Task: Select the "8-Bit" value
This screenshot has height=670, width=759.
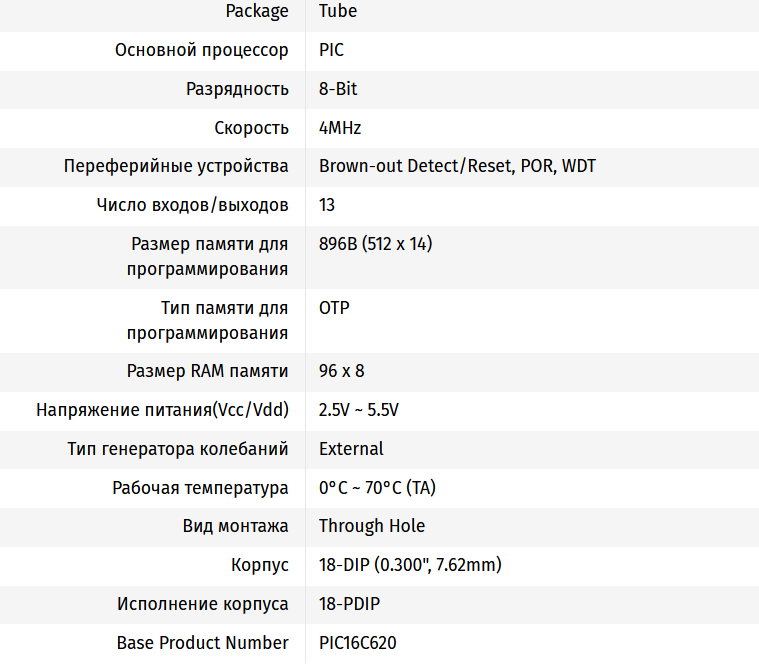Action: pyautogui.click(x=338, y=89)
